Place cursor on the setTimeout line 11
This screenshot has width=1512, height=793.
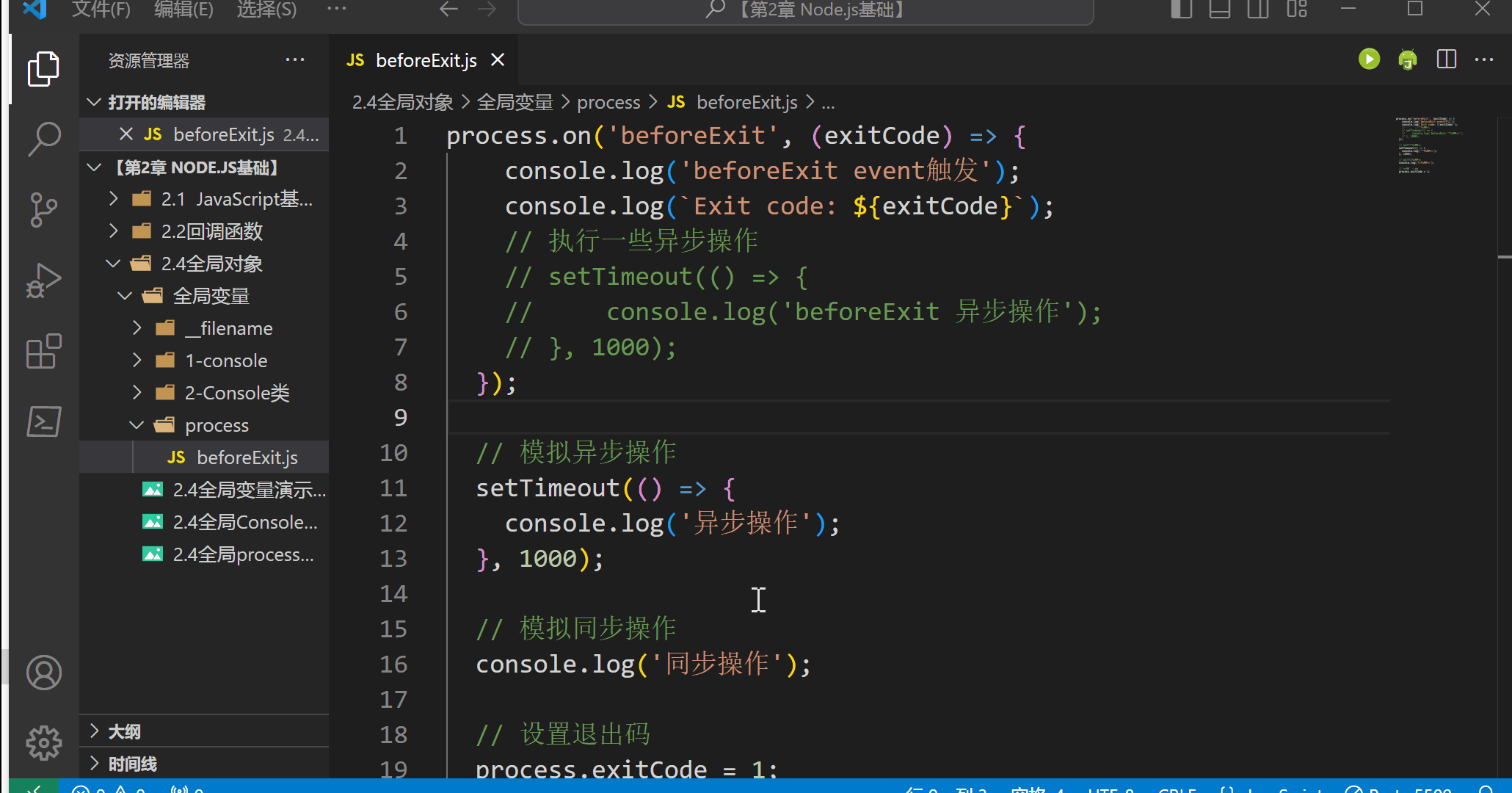[605, 488]
